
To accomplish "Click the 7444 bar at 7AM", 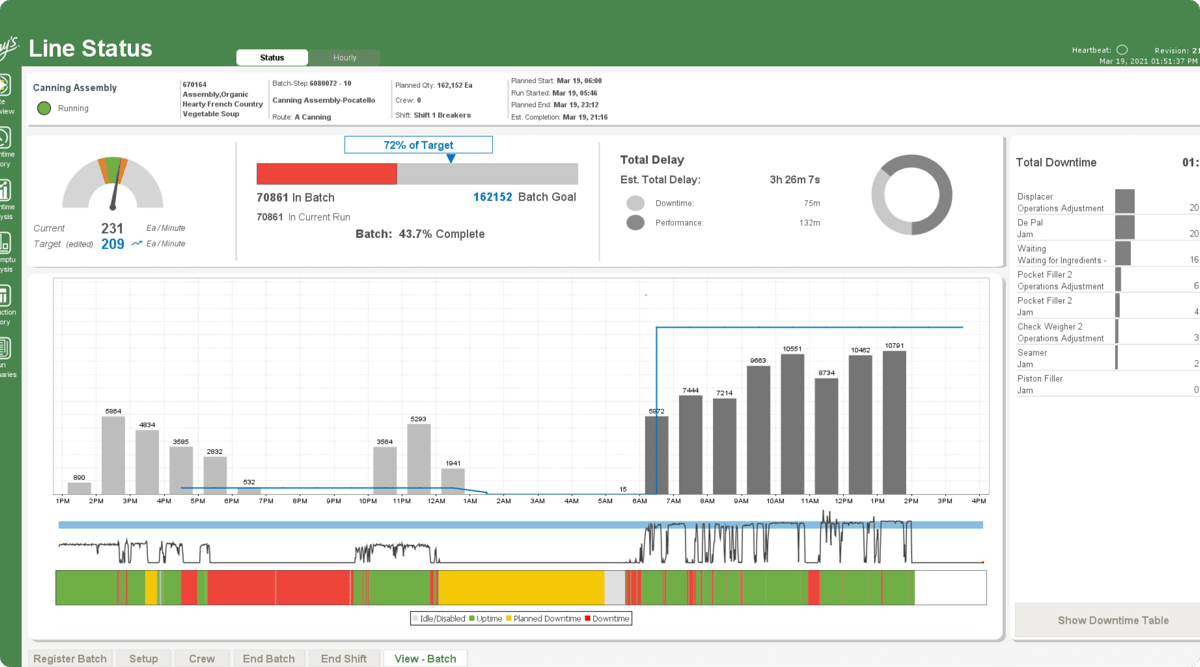I will click(x=690, y=445).
